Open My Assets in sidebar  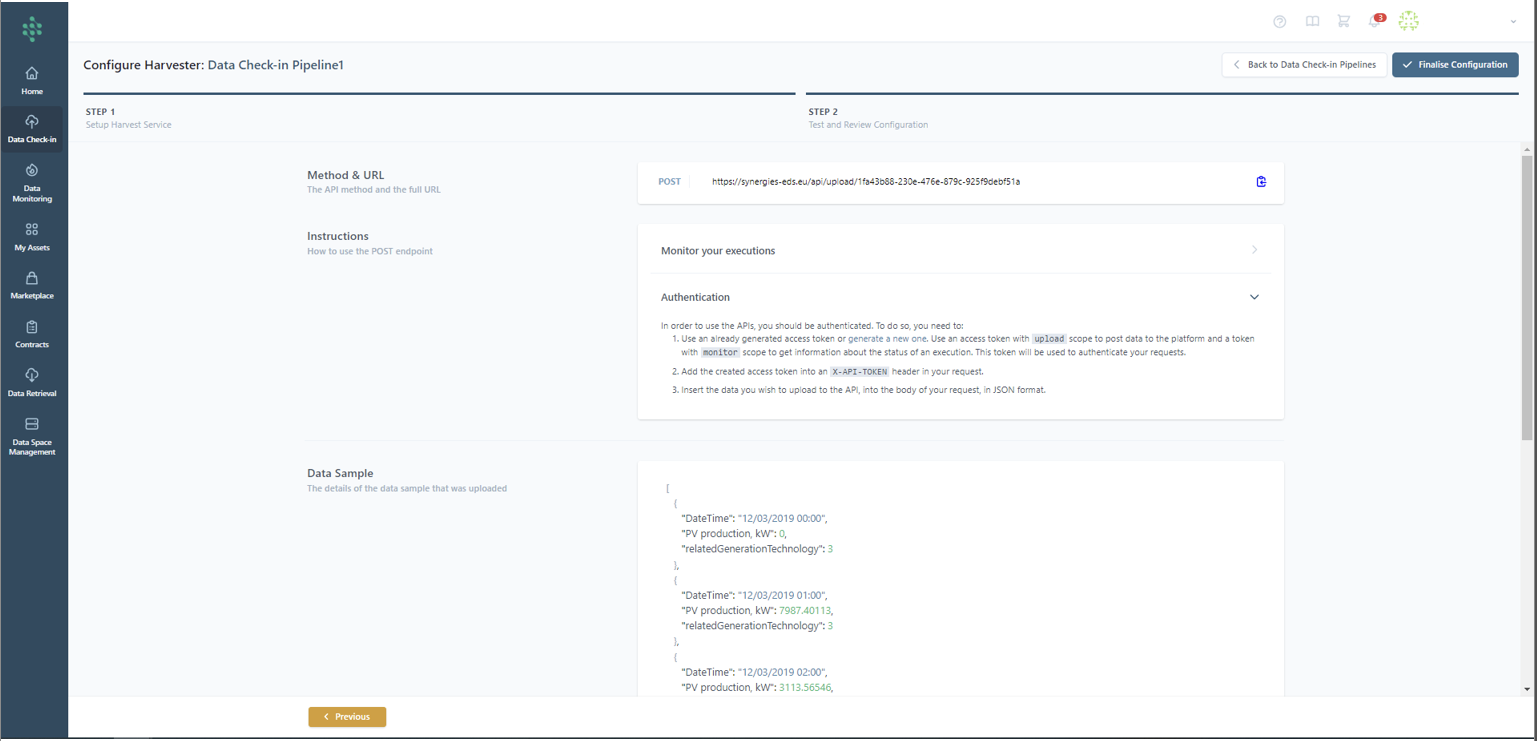coord(32,237)
